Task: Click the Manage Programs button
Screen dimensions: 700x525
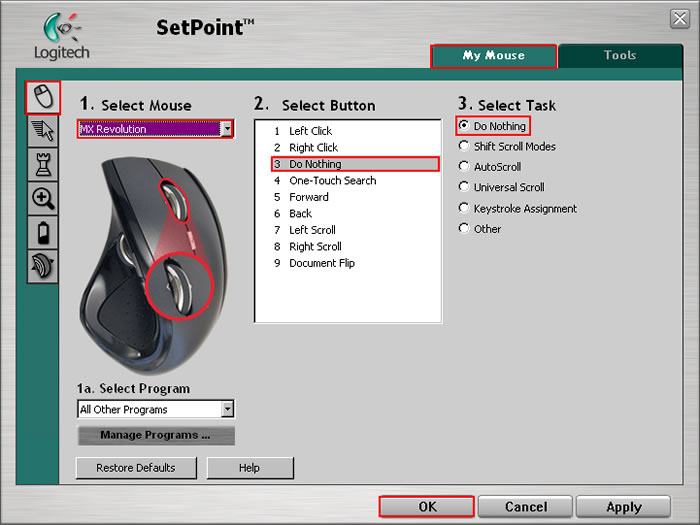Action: [155, 435]
